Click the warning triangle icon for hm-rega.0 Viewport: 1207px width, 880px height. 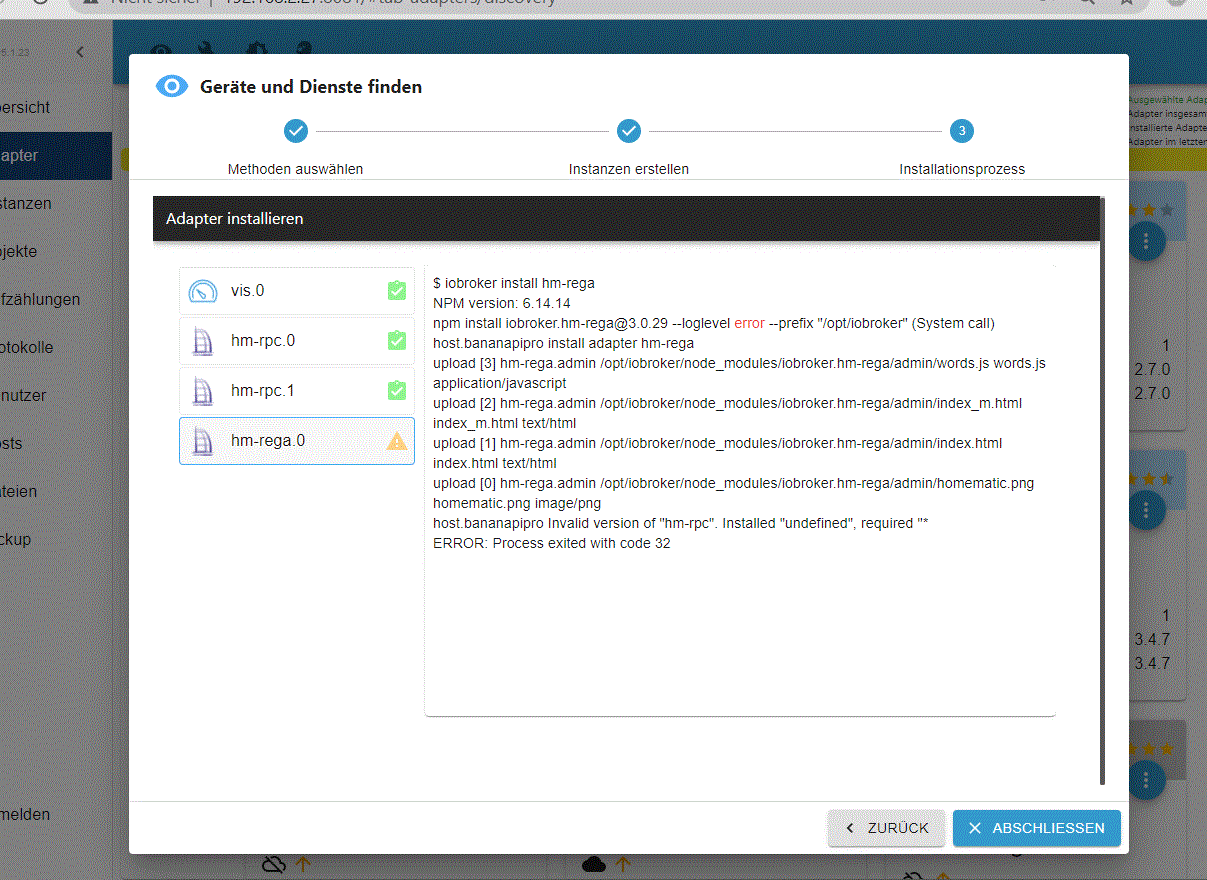[x=396, y=441]
